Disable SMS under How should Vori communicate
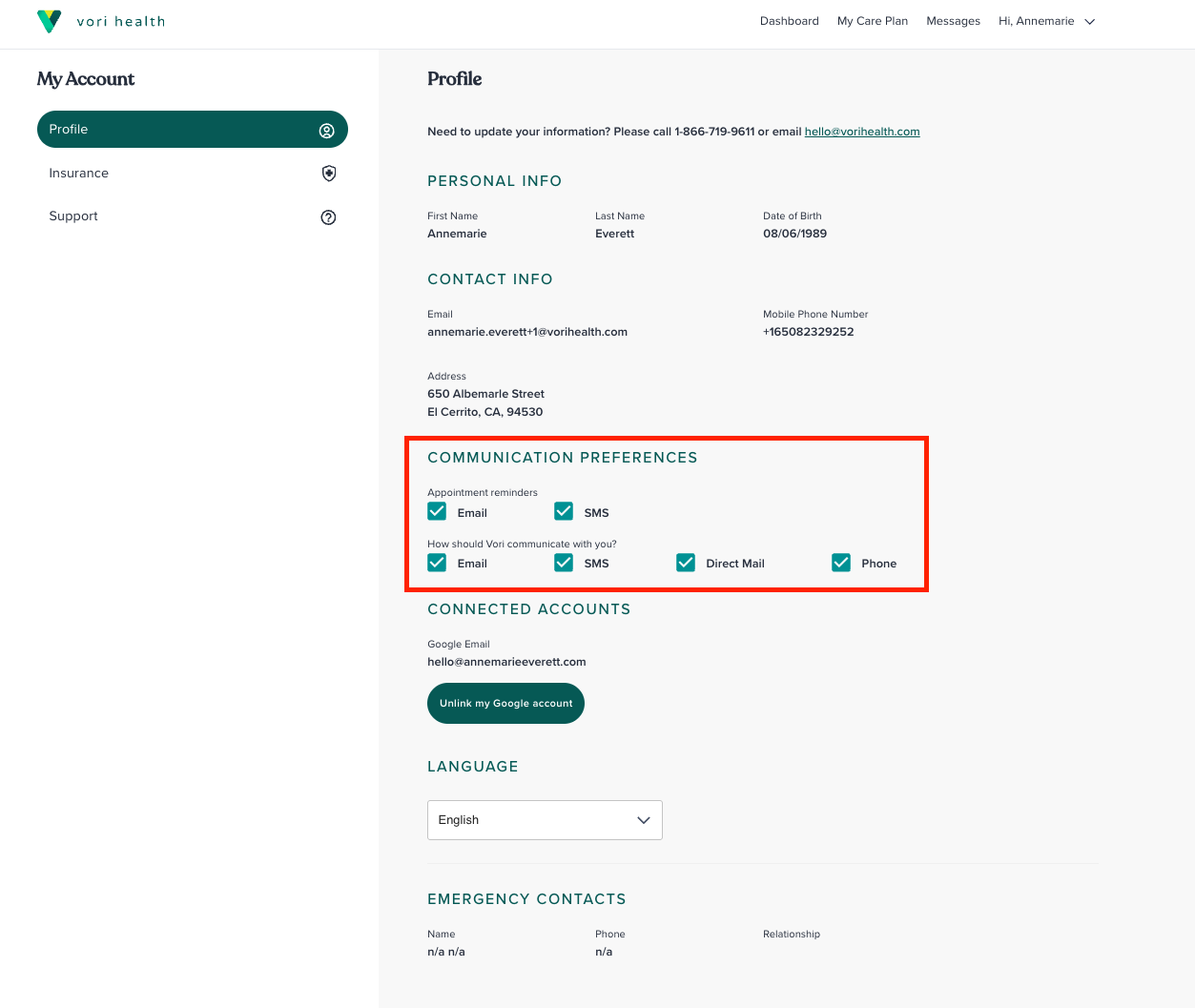This screenshot has height=1008, width=1195. (564, 563)
